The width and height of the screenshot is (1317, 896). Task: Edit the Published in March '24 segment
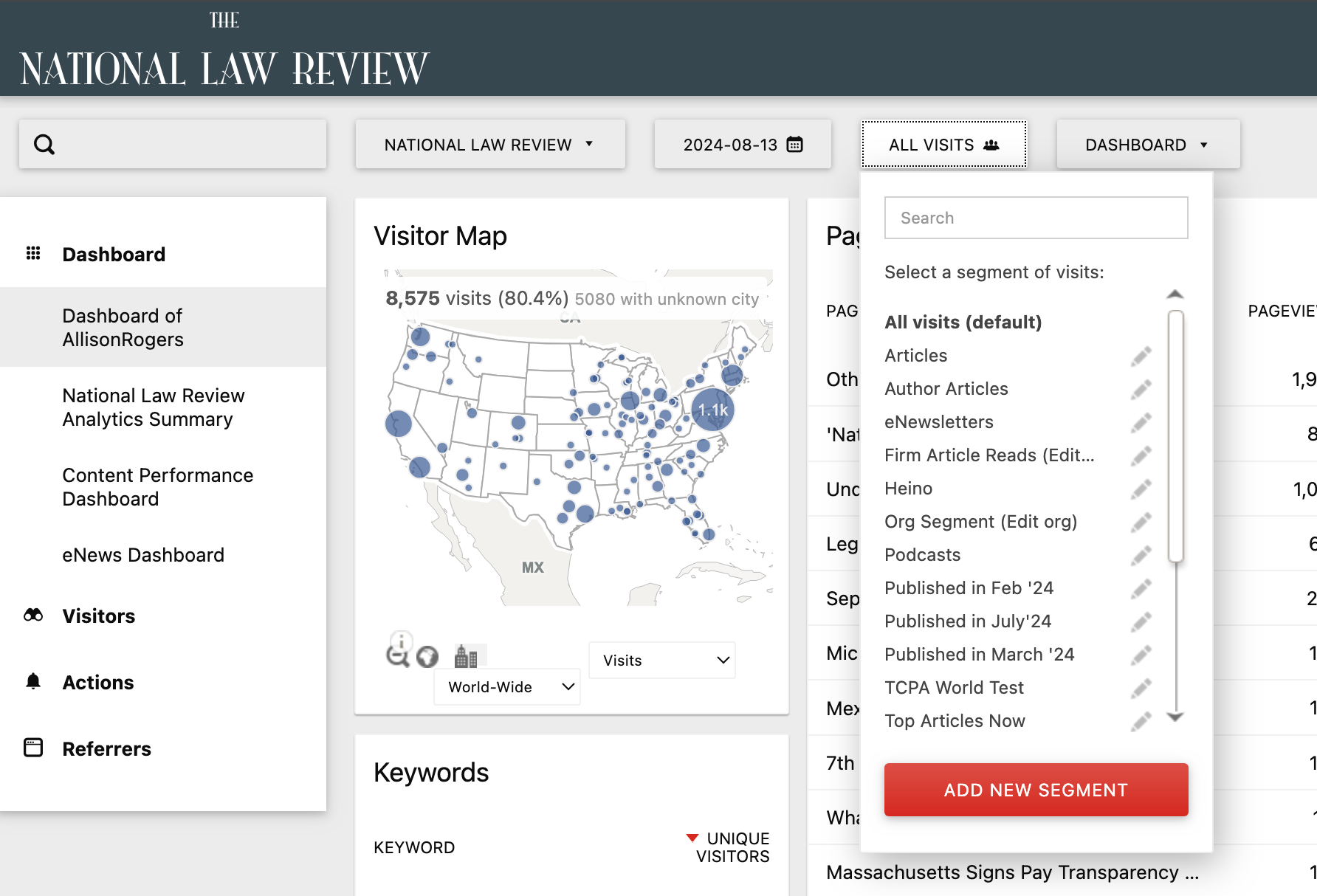[1141, 655]
